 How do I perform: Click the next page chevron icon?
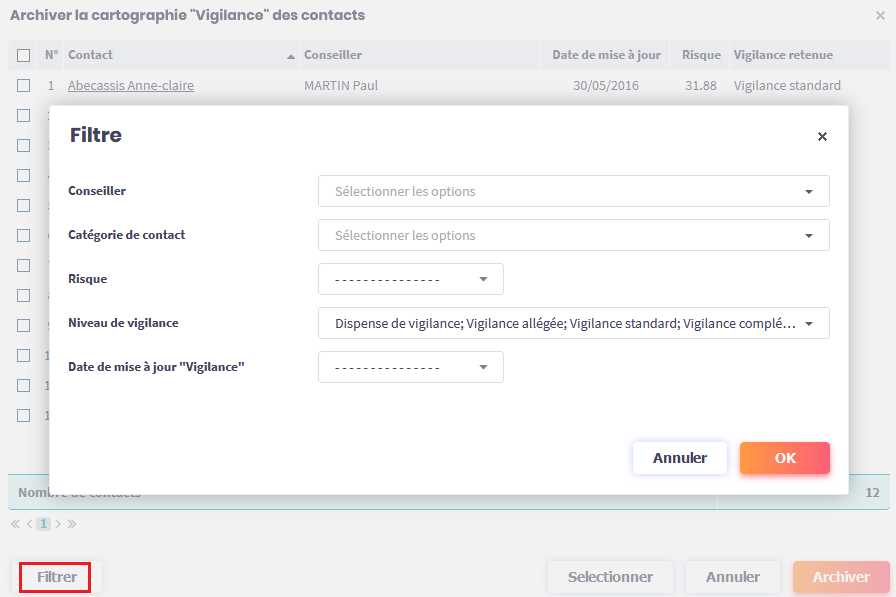(x=58, y=523)
